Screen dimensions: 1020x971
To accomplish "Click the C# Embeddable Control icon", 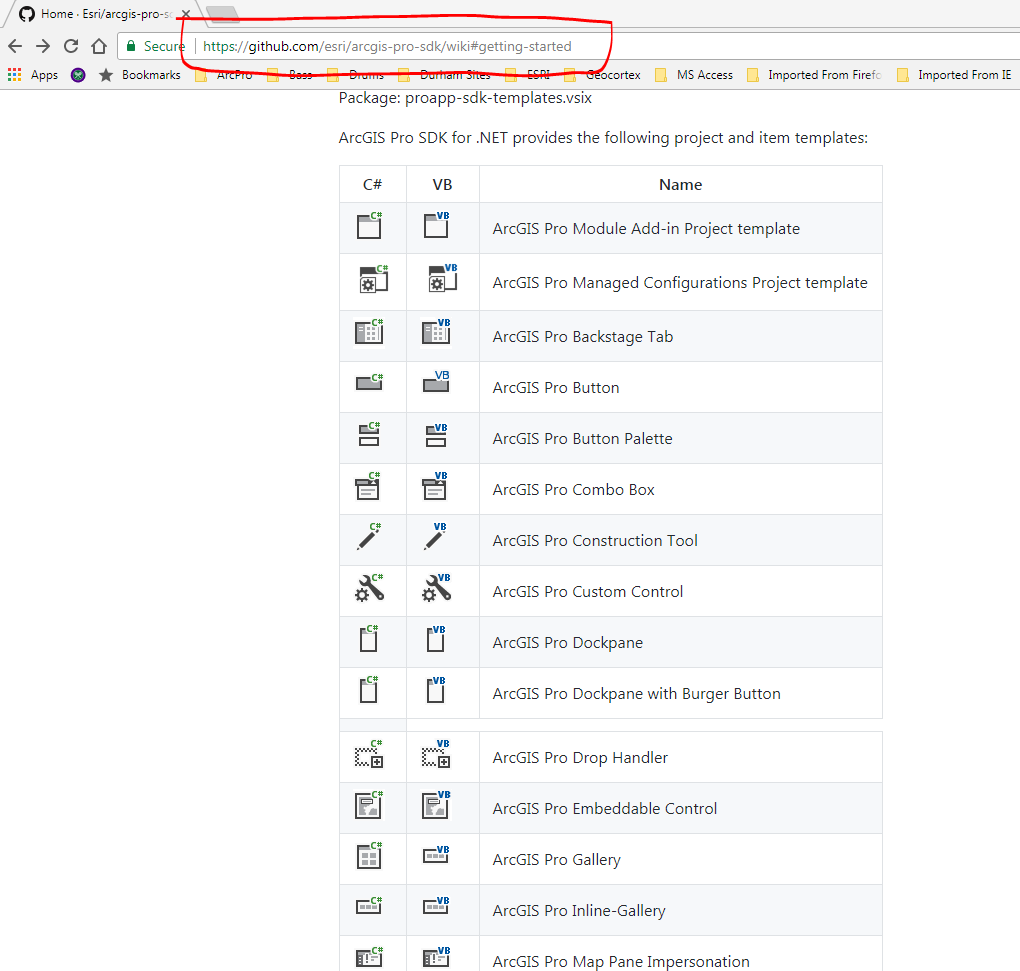I will point(369,805).
